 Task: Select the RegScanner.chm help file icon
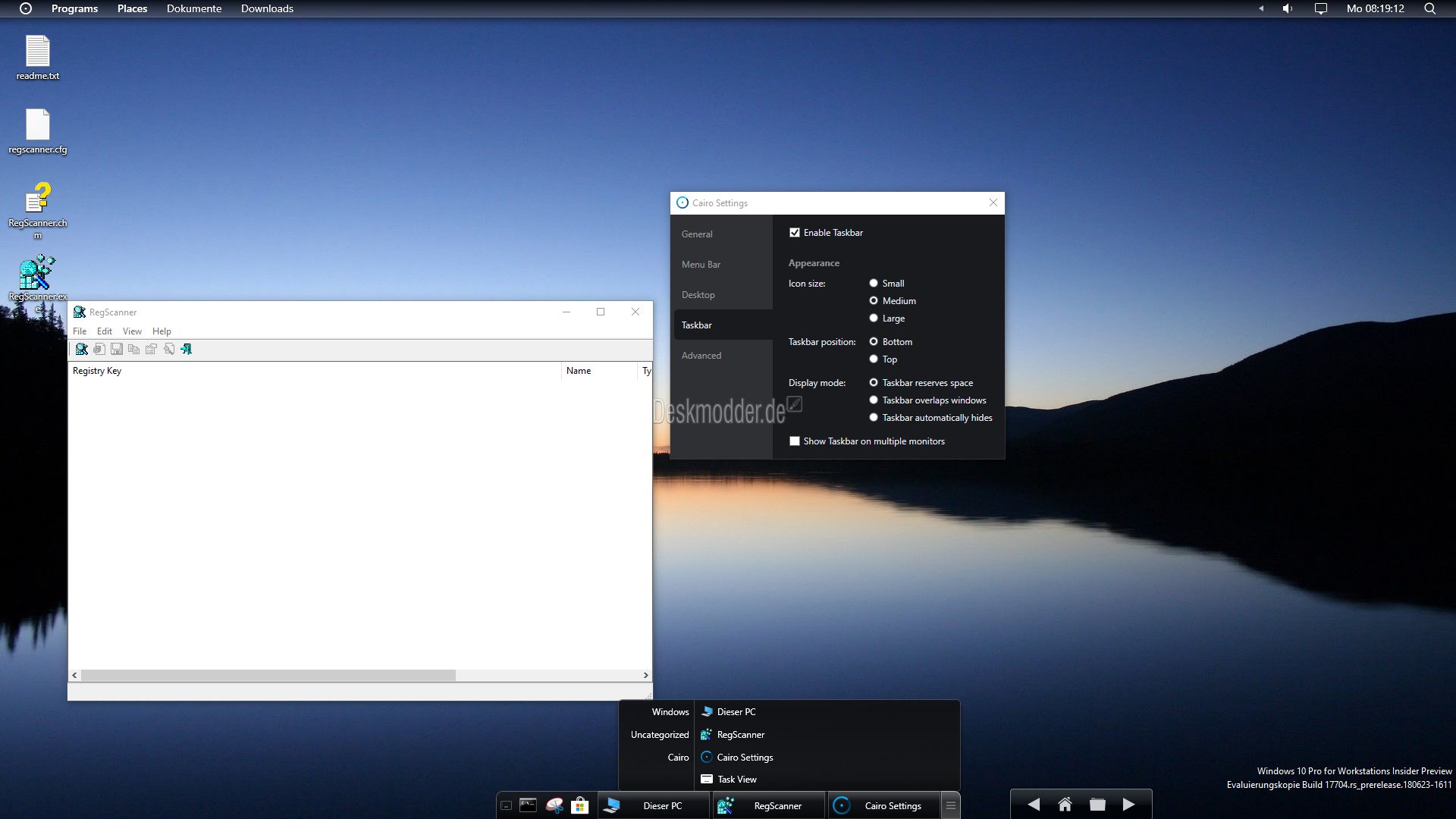pos(38,210)
